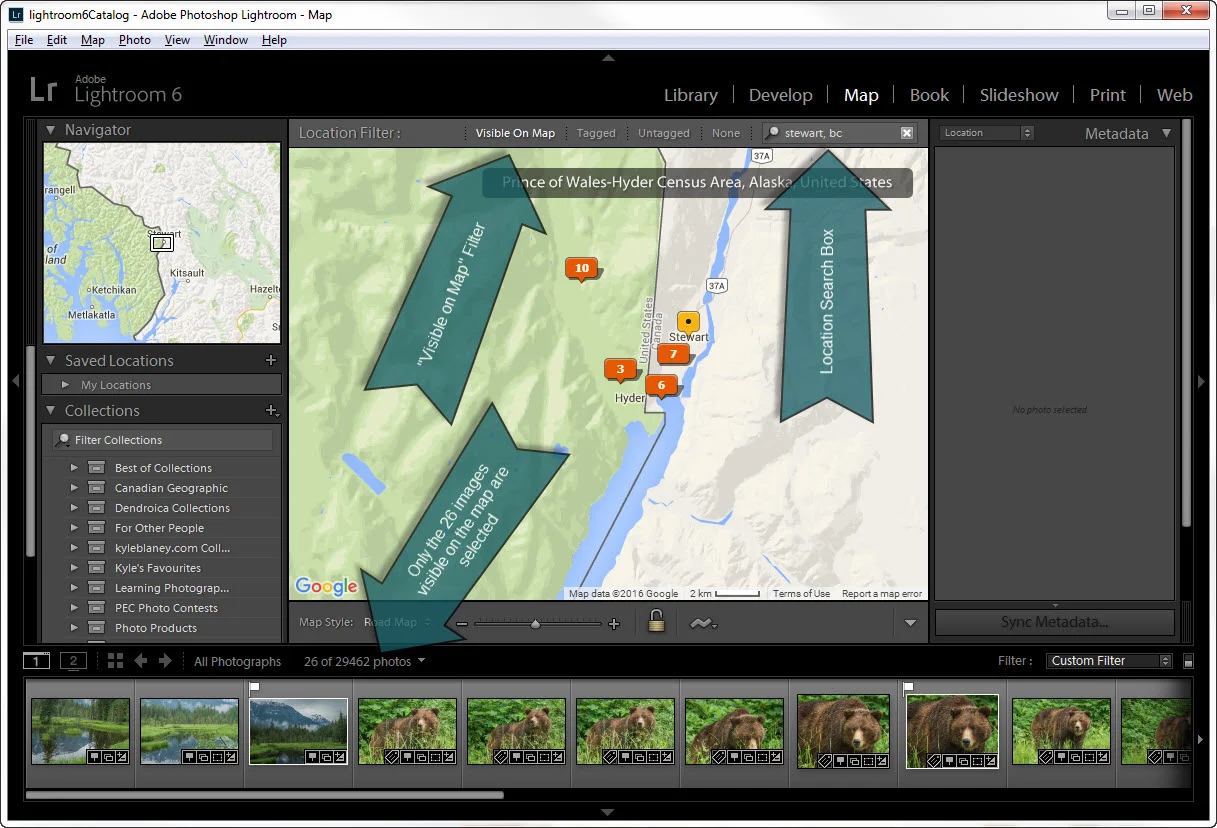Zoom out the map with minus icon
Screen dimensions: 1217x828
click(x=462, y=624)
